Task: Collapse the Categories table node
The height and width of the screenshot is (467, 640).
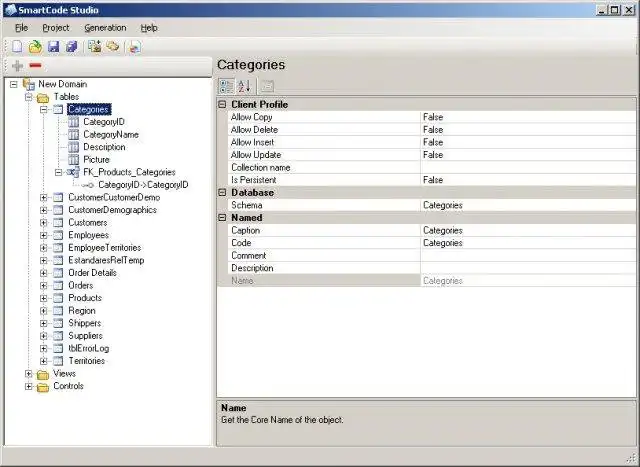Action: [44, 109]
